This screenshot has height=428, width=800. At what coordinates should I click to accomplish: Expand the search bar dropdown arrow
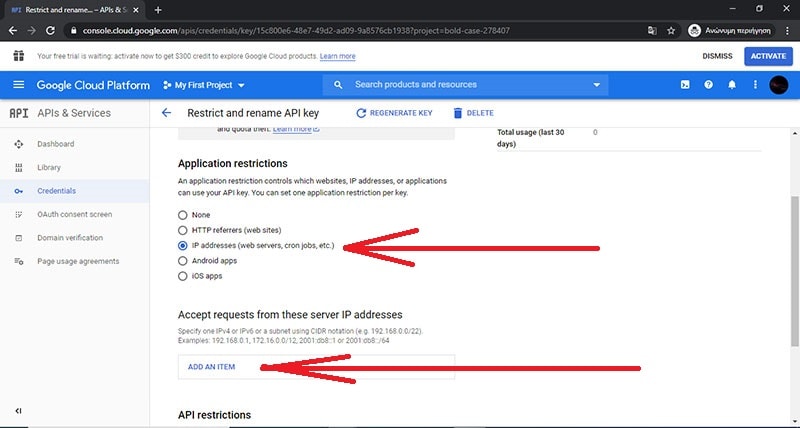click(x=596, y=85)
